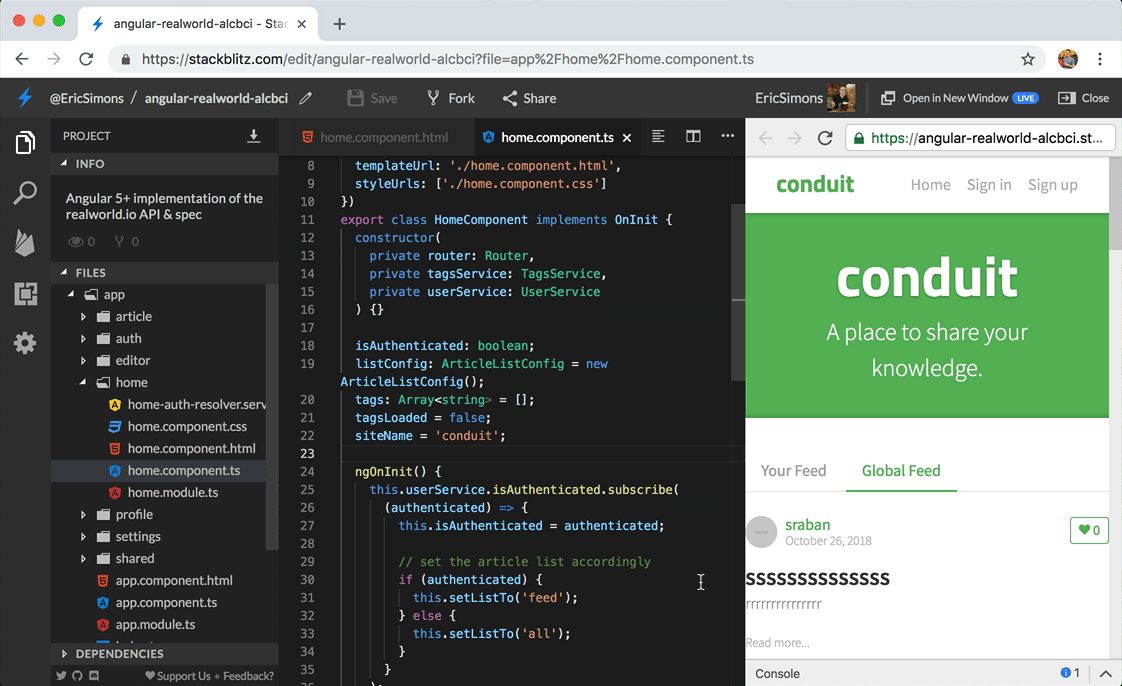Click the Chrome profile avatar
Image resolution: width=1122 pixels, height=686 pixels.
click(1068, 59)
